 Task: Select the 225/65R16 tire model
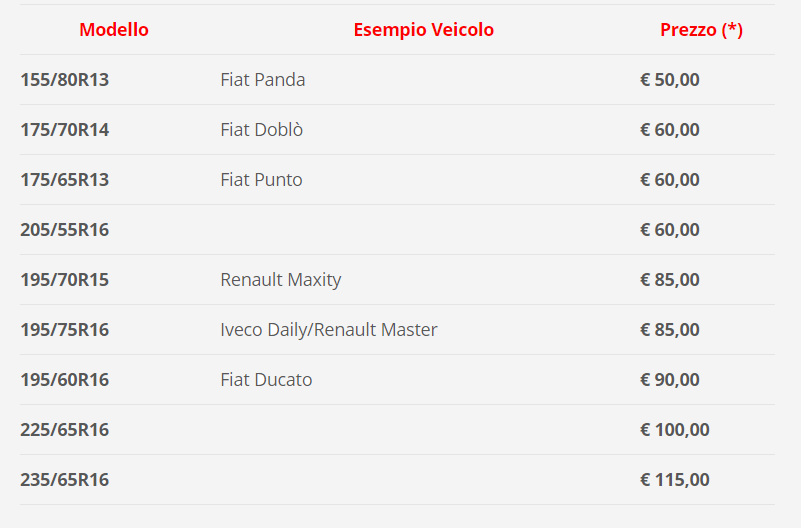64,430
